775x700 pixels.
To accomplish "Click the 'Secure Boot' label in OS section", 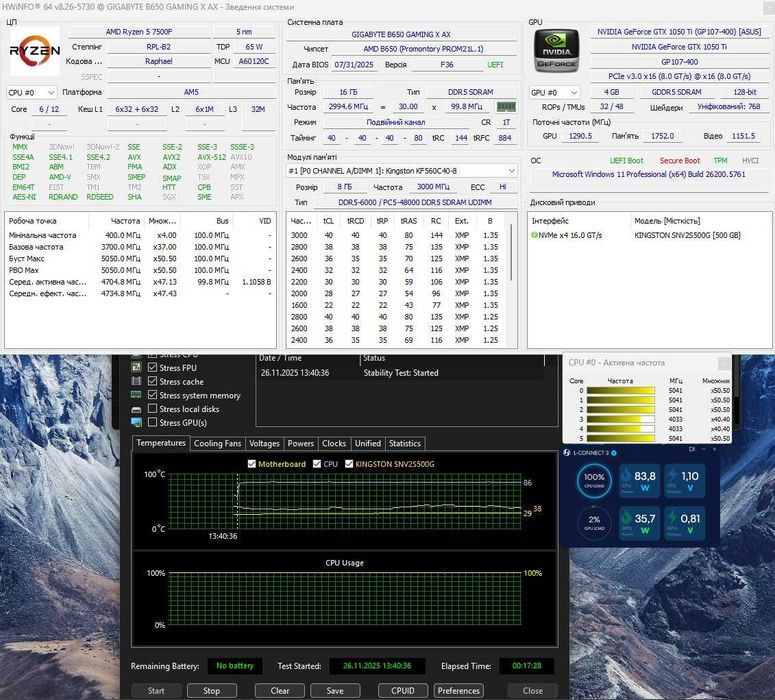I will [x=680, y=161].
